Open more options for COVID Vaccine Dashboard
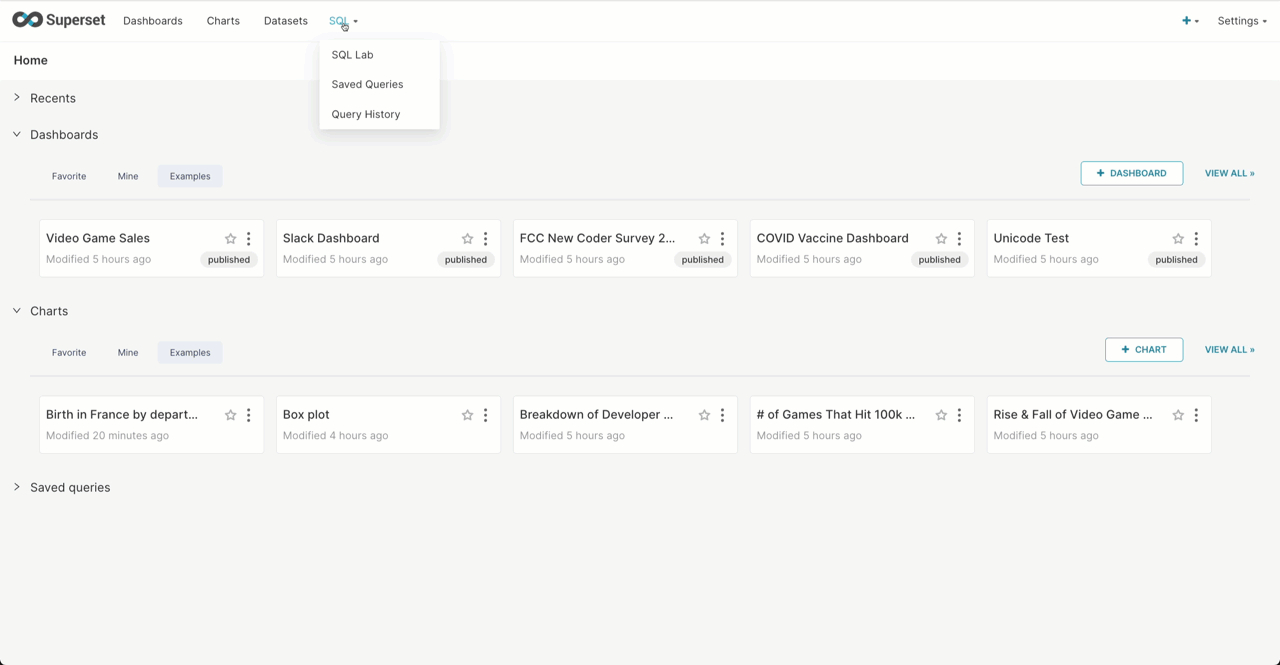 (959, 239)
